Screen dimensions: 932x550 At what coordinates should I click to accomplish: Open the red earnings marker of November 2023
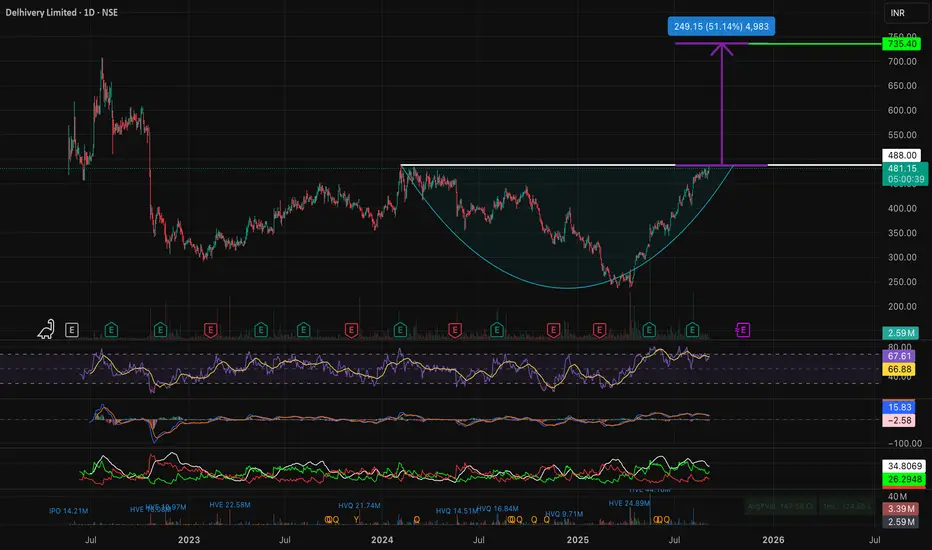click(x=351, y=329)
